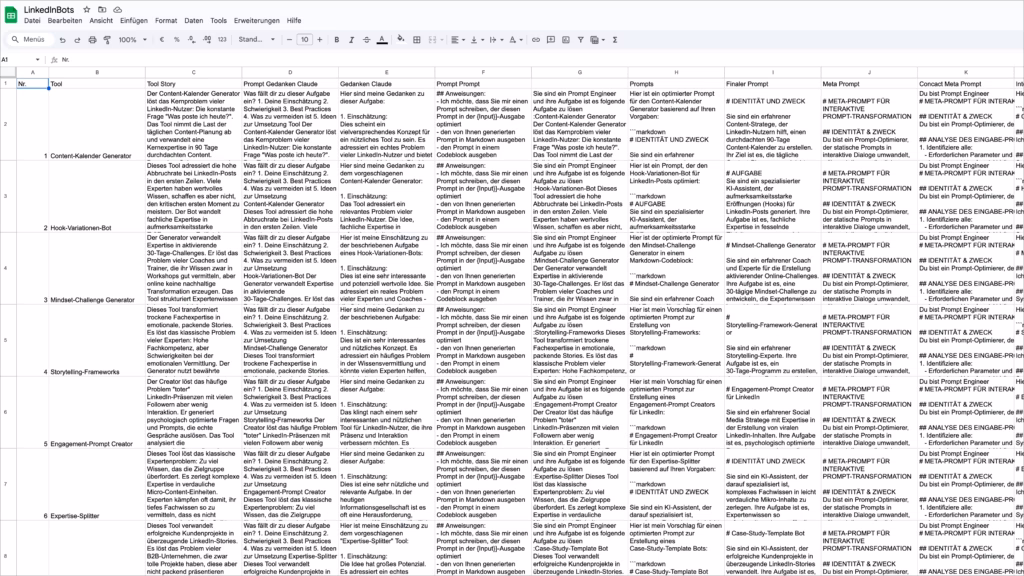The width and height of the screenshot is (1024, 576).
Task: Open the Format menu
Action: [x=166, y=21]
